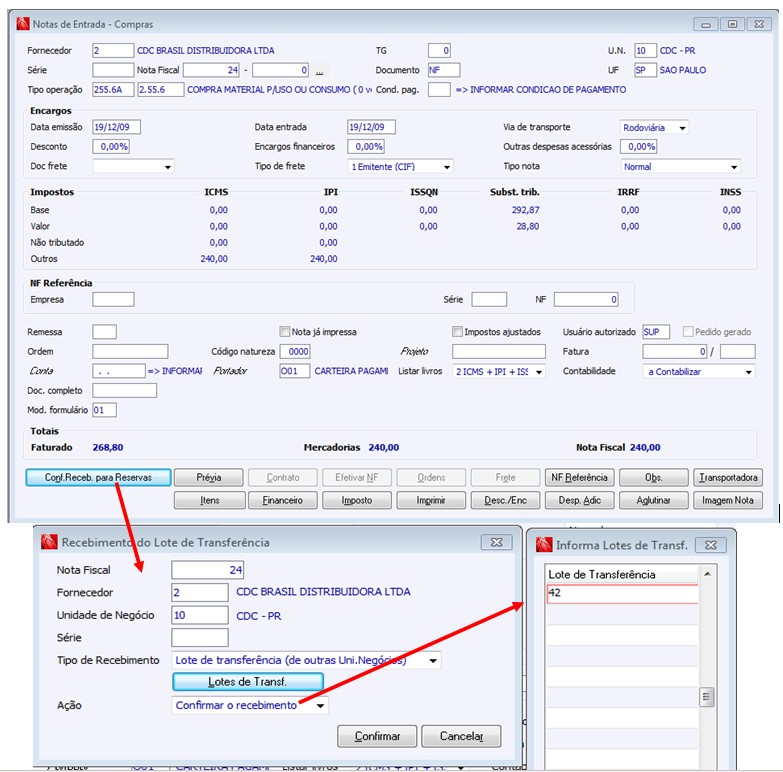
Task: Open the Ação dropdown in the receipt dialog
Action: 321,706
